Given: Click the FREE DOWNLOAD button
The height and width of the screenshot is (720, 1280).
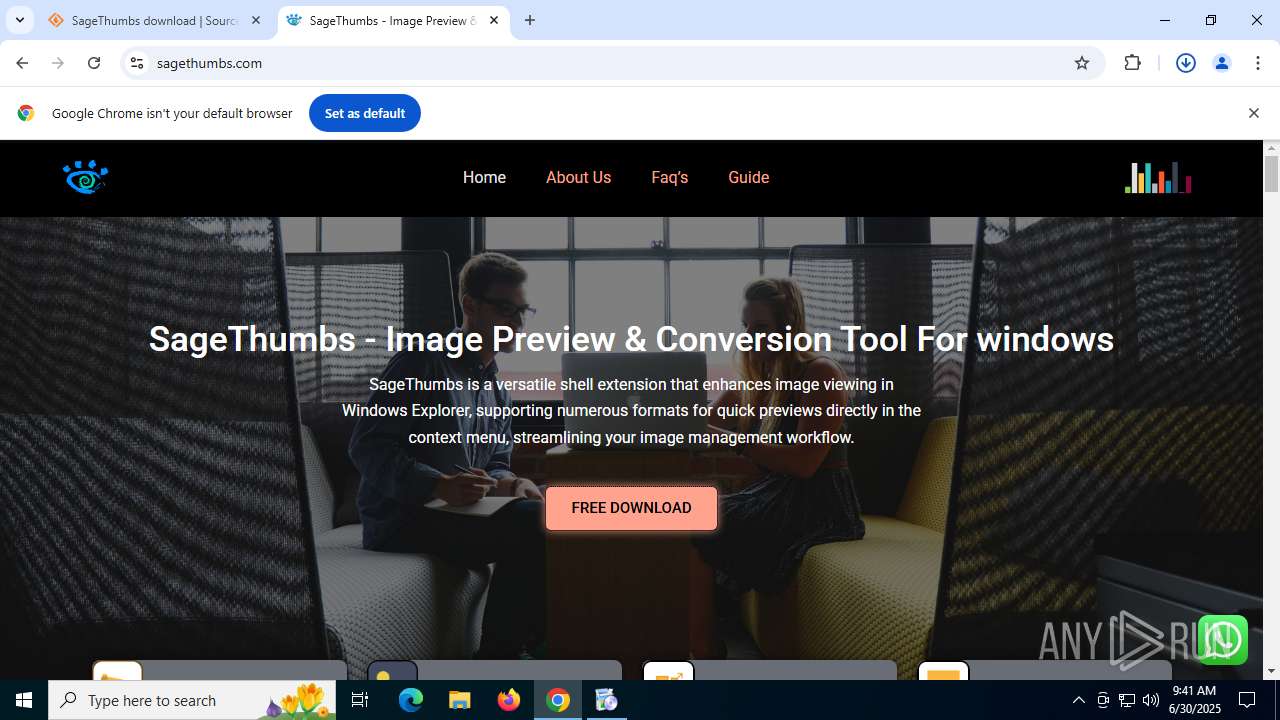Looking at the screenshot, I should 631,508.
